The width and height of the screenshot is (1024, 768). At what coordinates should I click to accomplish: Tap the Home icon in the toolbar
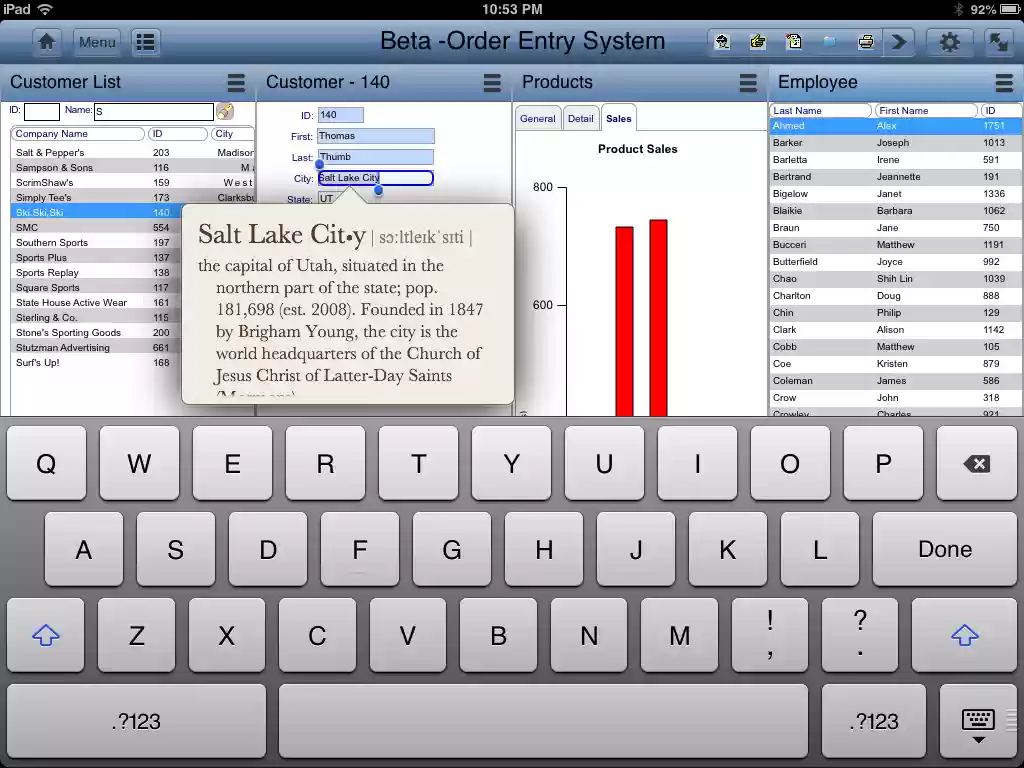[x=46, y=41]
